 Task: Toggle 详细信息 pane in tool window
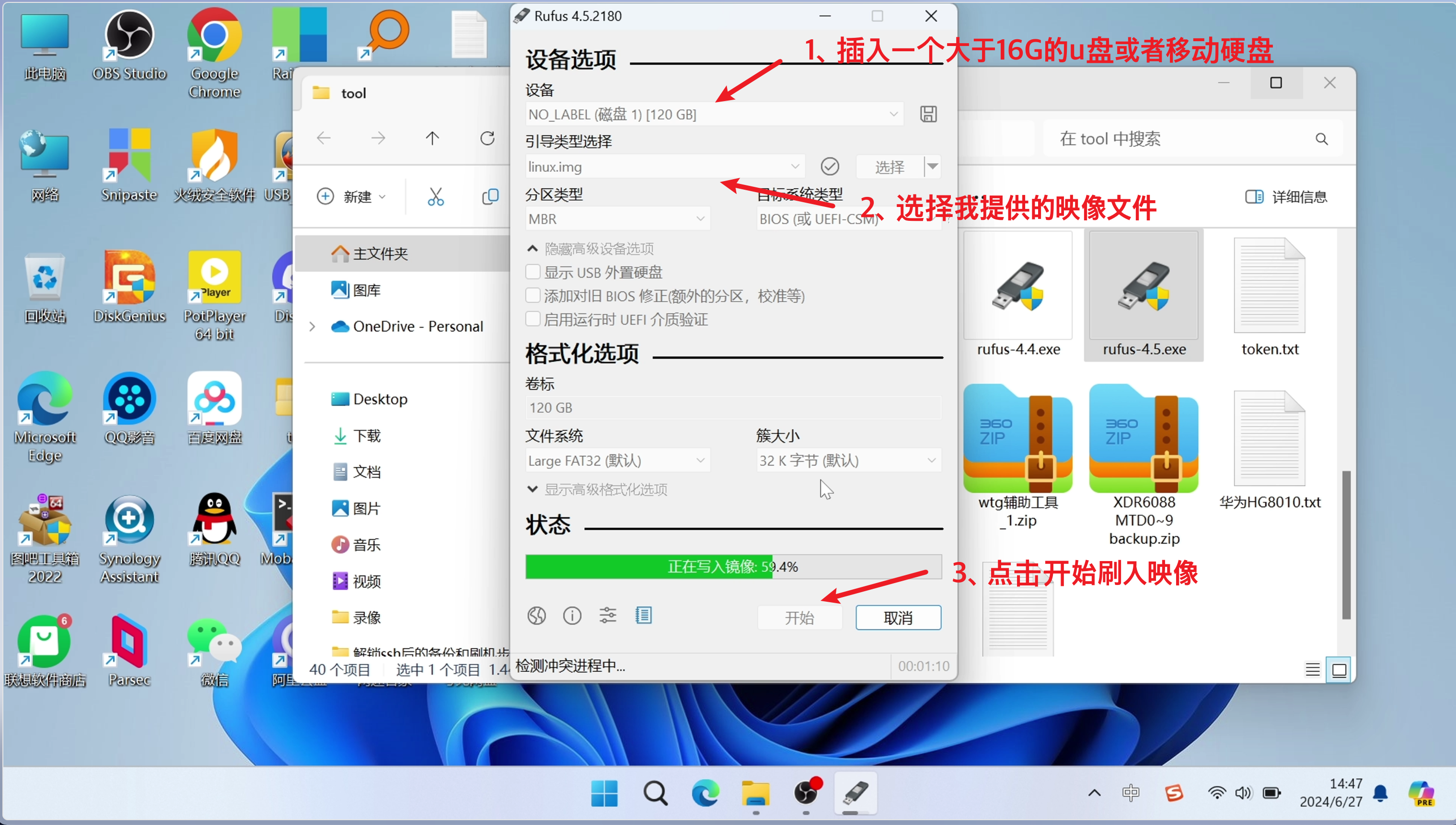coord(1286,196)
